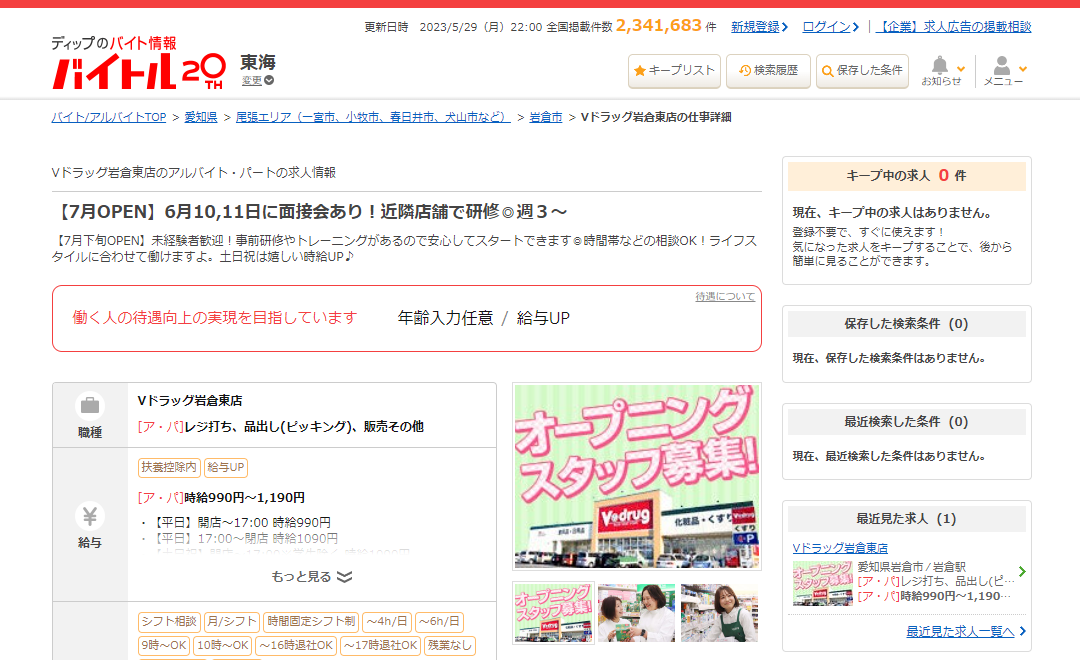This screenshot has height=660, width=1080.
Task: Click 【7月OPEN】 job headline text
Action: [310, 212]
